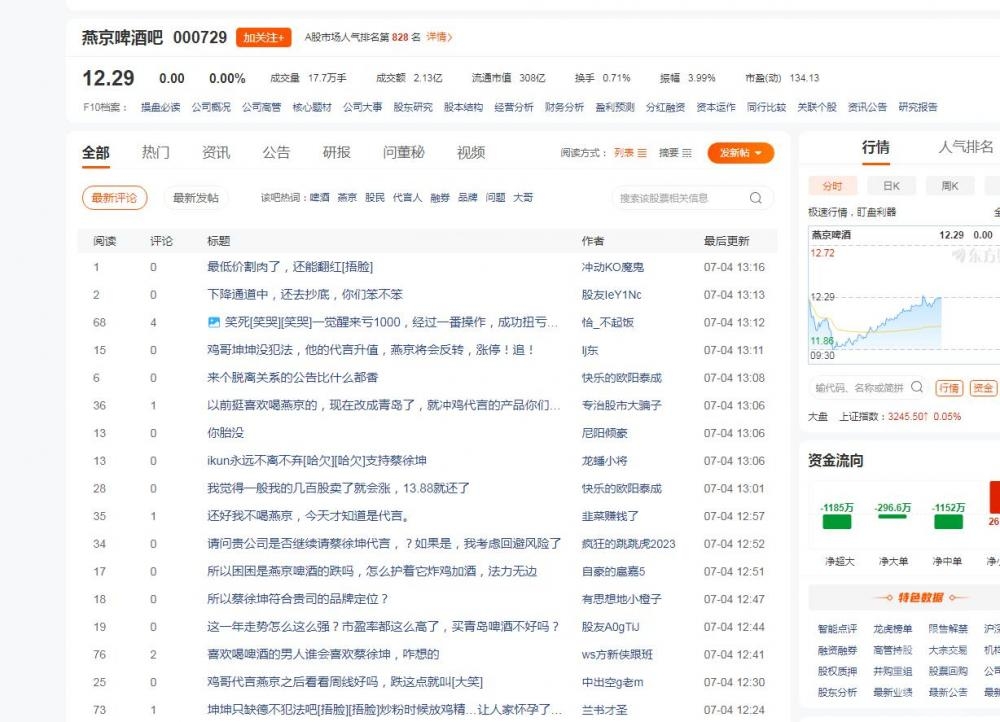Select the 周K chart button
Image resolution: width=1000 pixels, height=722 pixels.
click(x=950, y=186)
